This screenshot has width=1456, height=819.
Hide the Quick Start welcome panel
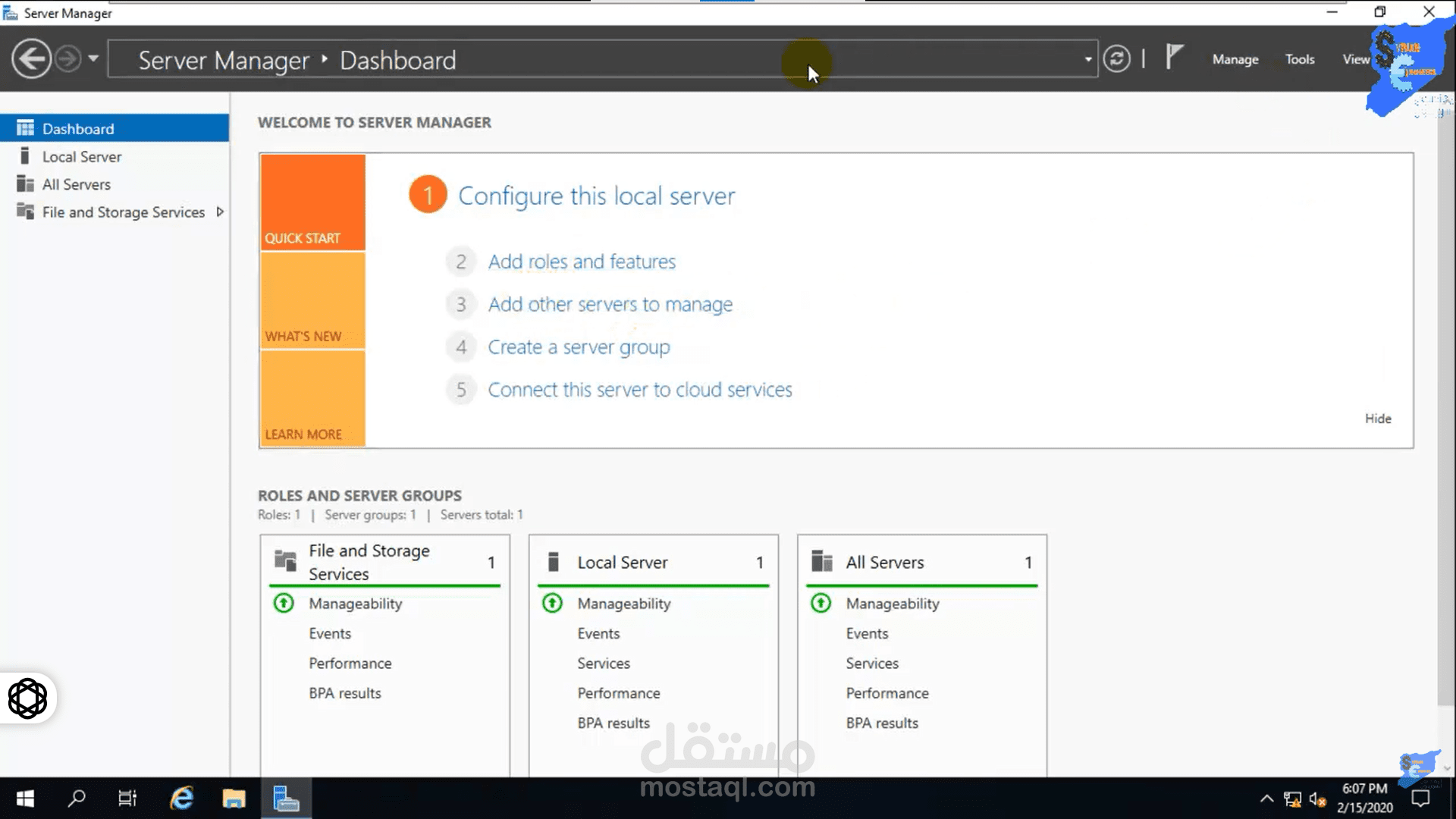(x=1378, y=418)
